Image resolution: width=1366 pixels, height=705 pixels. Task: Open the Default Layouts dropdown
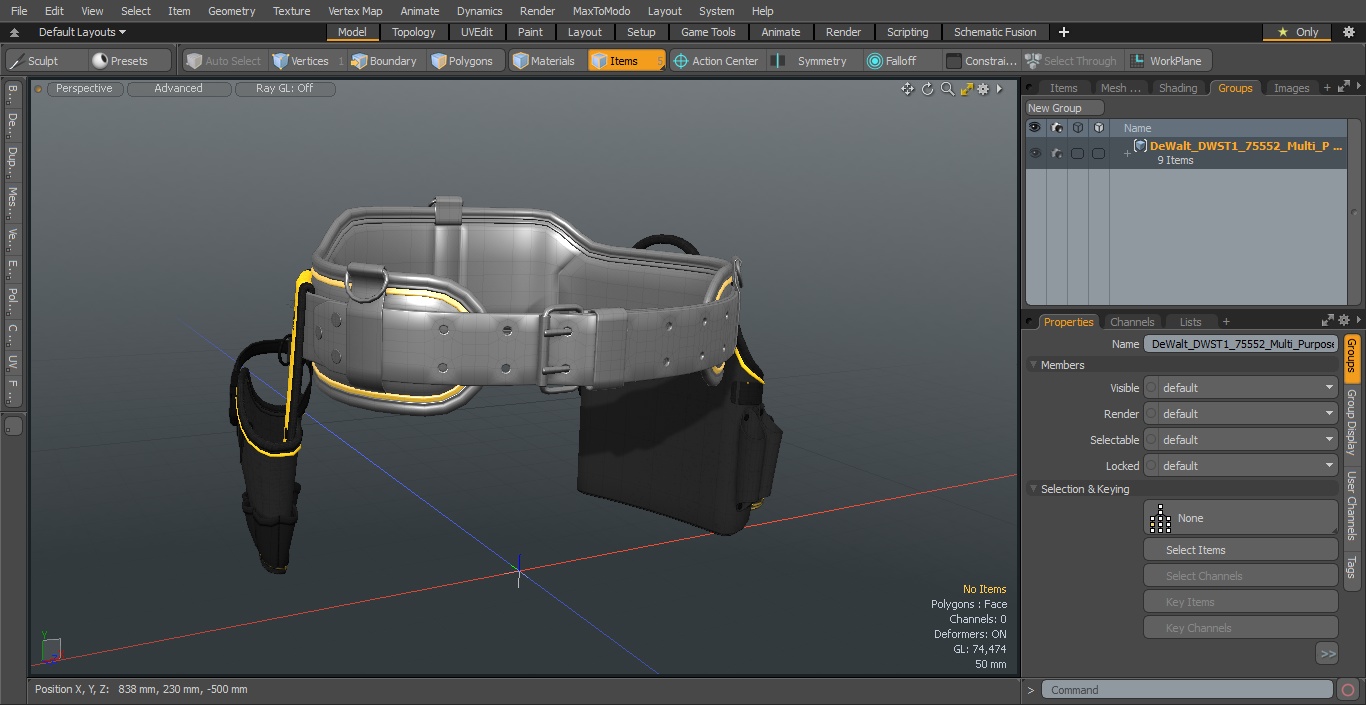pyautogui.click(x=82, y=32)
